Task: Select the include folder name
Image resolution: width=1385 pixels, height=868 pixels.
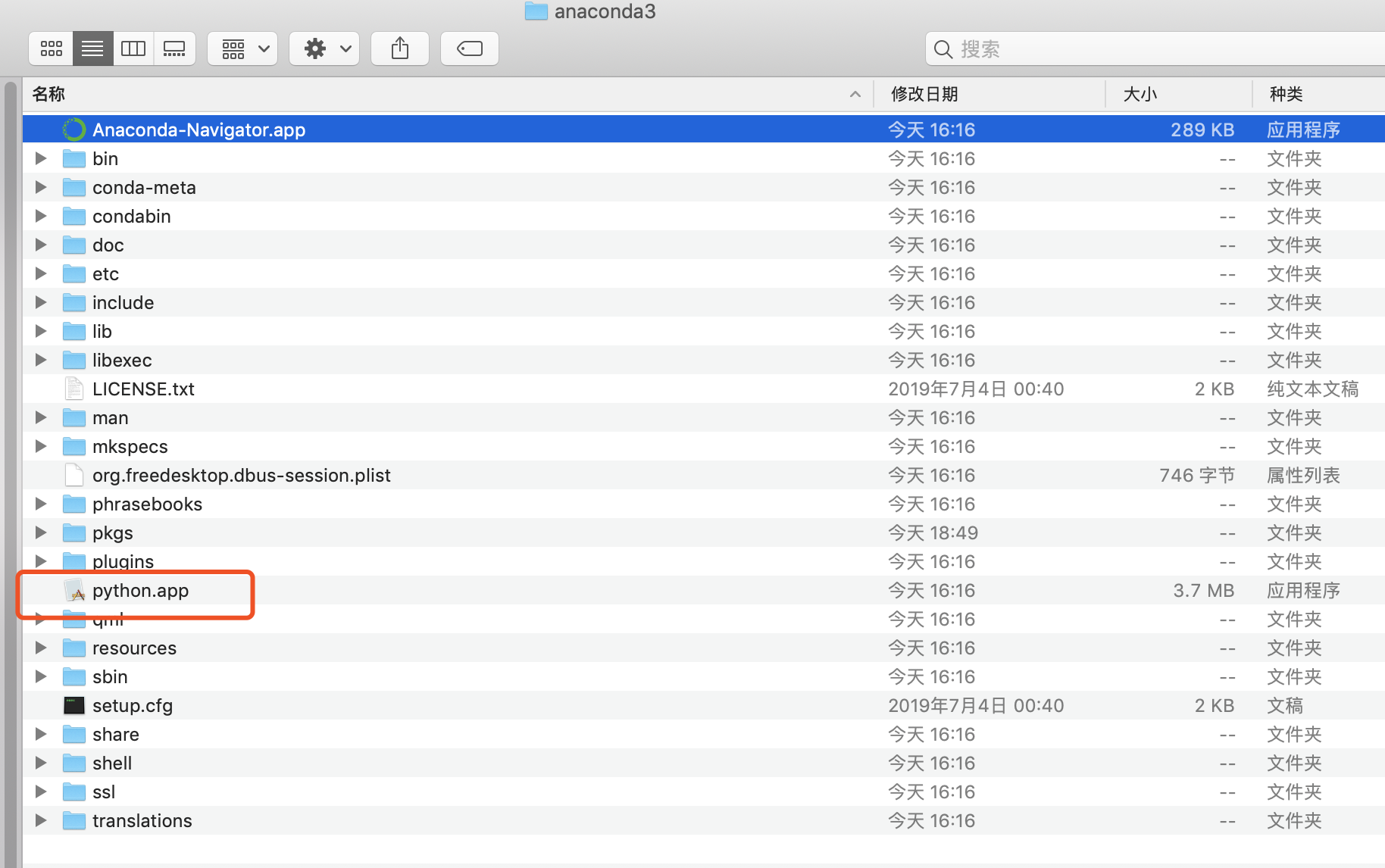Action: [x=123, y=302]
